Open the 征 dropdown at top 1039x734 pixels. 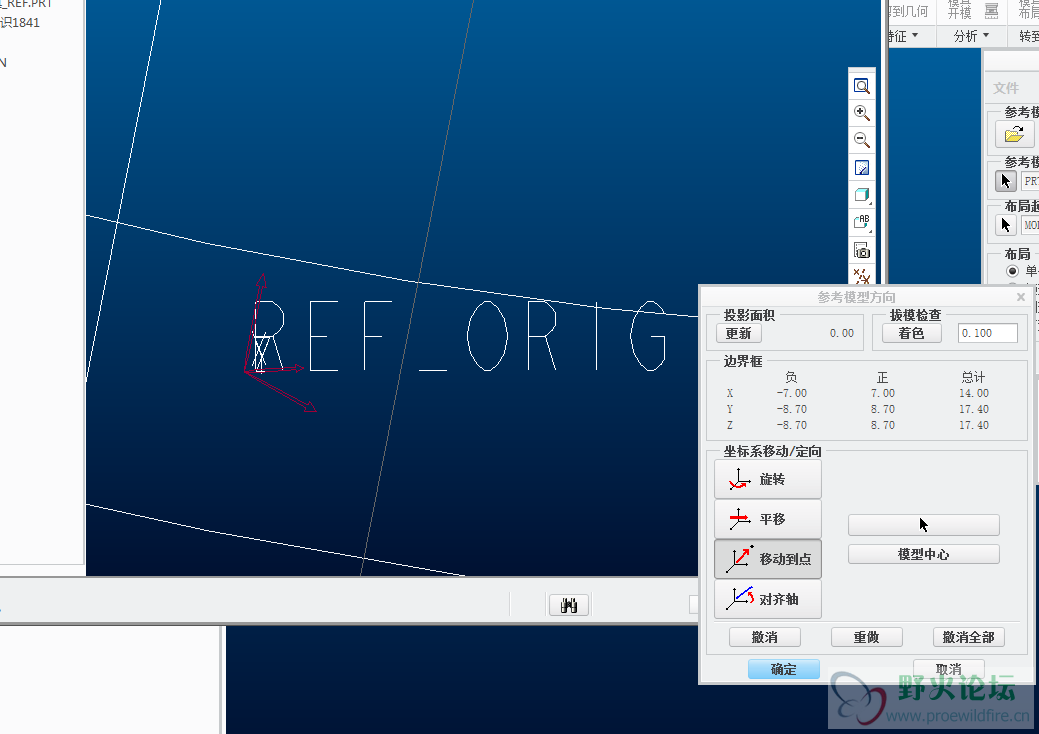click(902, 36)
